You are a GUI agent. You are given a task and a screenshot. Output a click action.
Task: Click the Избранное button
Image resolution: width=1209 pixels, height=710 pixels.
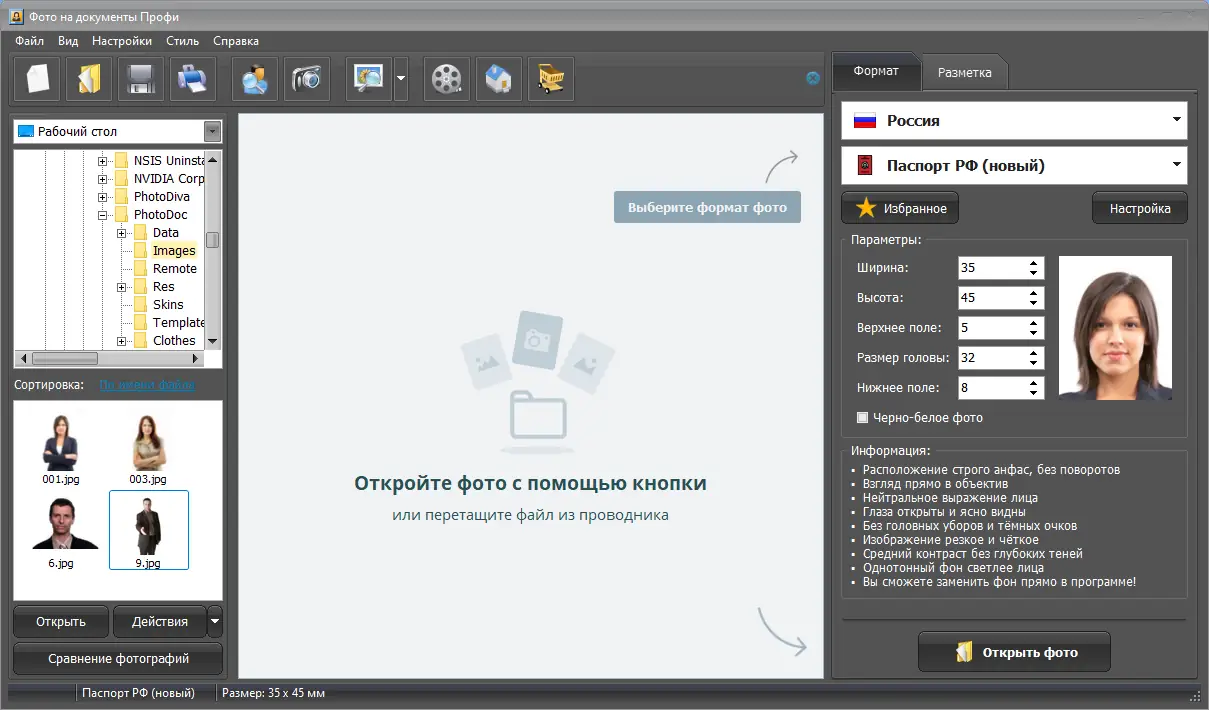point(900,209)
